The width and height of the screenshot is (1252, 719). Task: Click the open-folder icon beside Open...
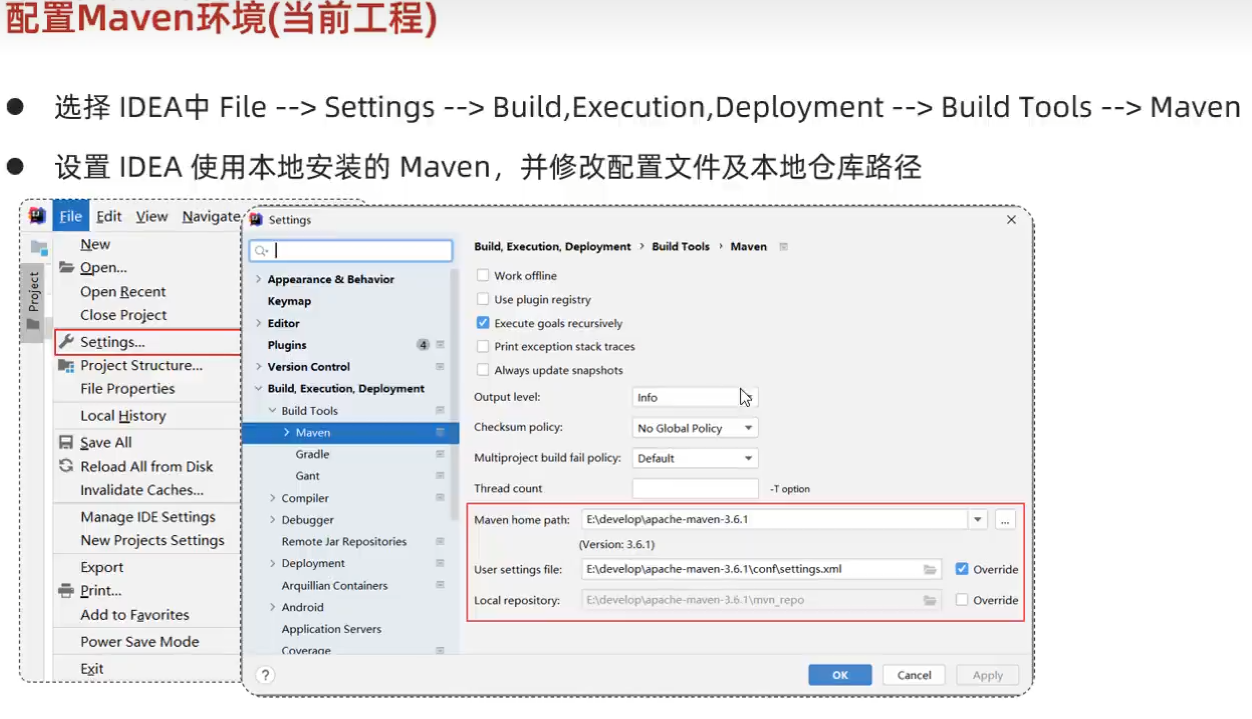pyautogui.click(x=67, y=267)
